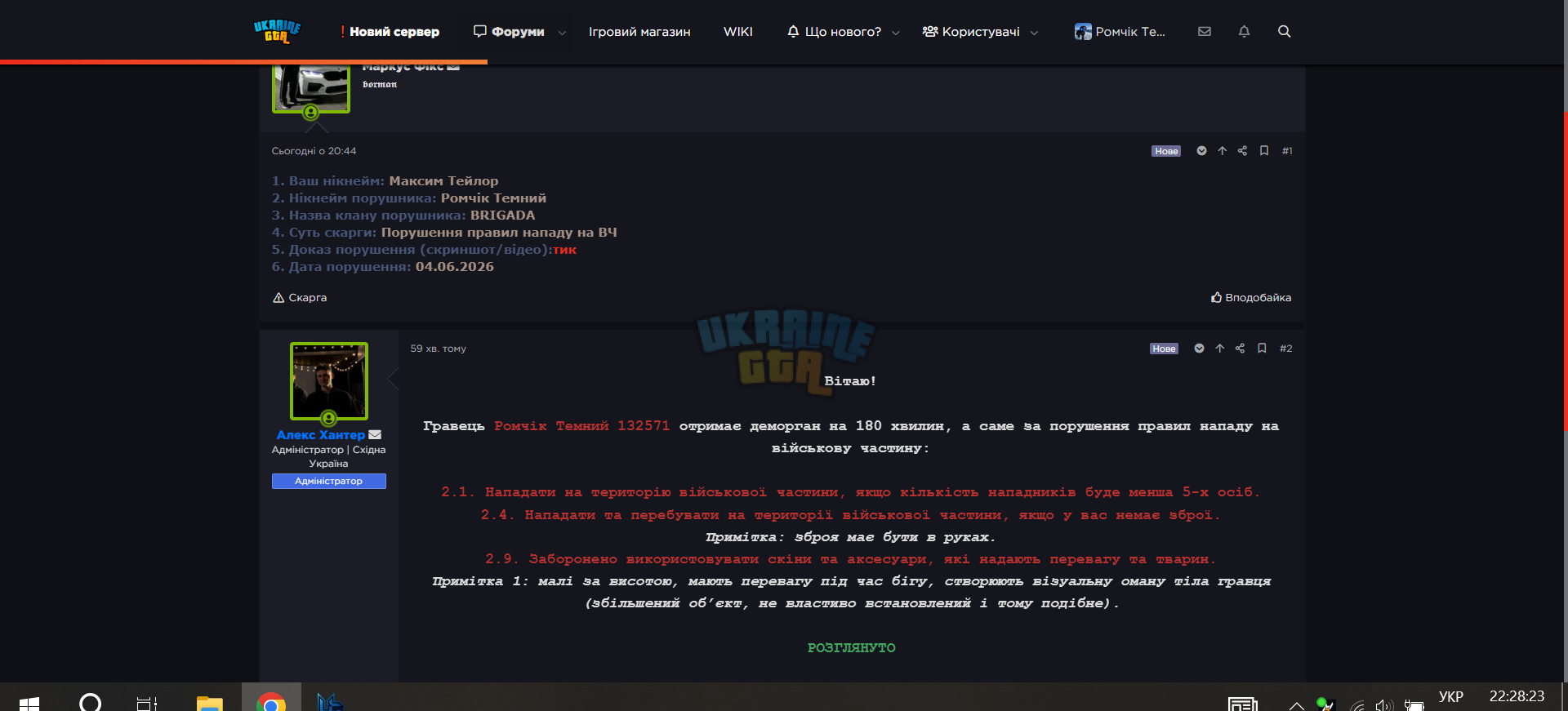Open post #2 options circle-arrow icon
The image size is (1568, 711).
pyautogui.click(x=1199, y=349)
